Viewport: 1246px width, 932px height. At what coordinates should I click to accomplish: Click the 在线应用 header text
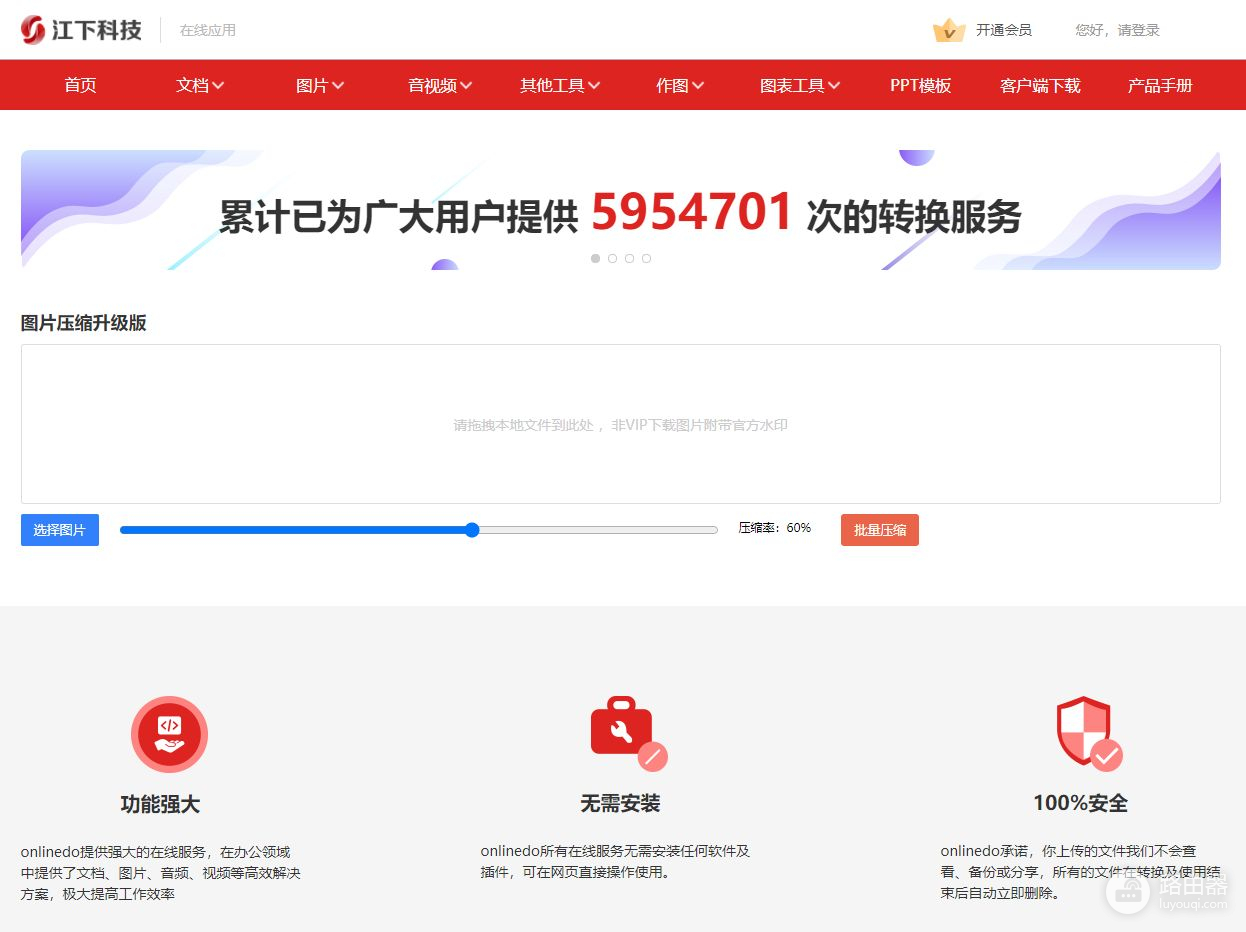(x=208, y=30)
